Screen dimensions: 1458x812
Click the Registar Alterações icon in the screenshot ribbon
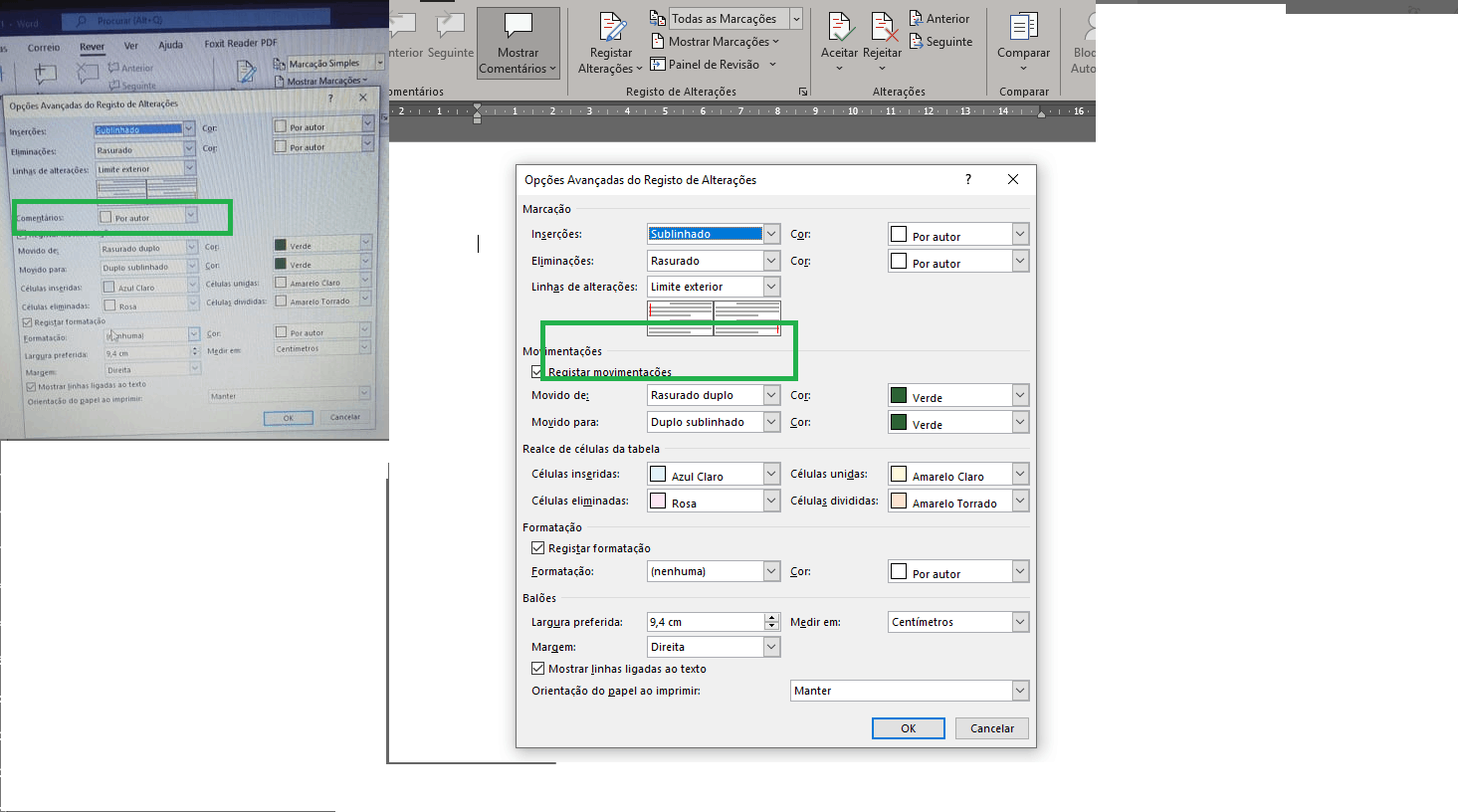[x=611, y=27]
